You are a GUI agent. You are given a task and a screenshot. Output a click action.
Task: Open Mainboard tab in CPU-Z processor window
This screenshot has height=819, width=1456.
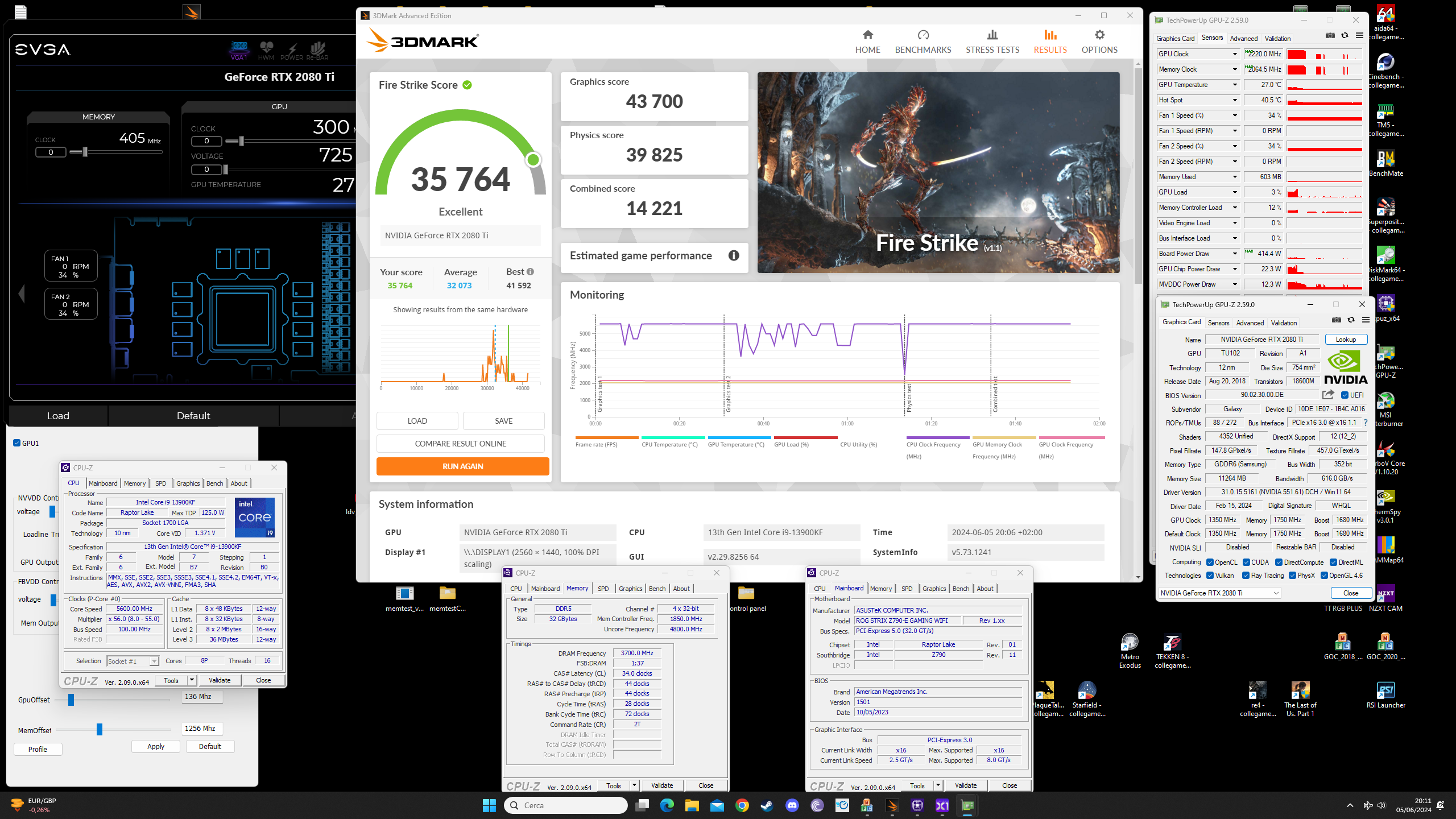point(103,483)
